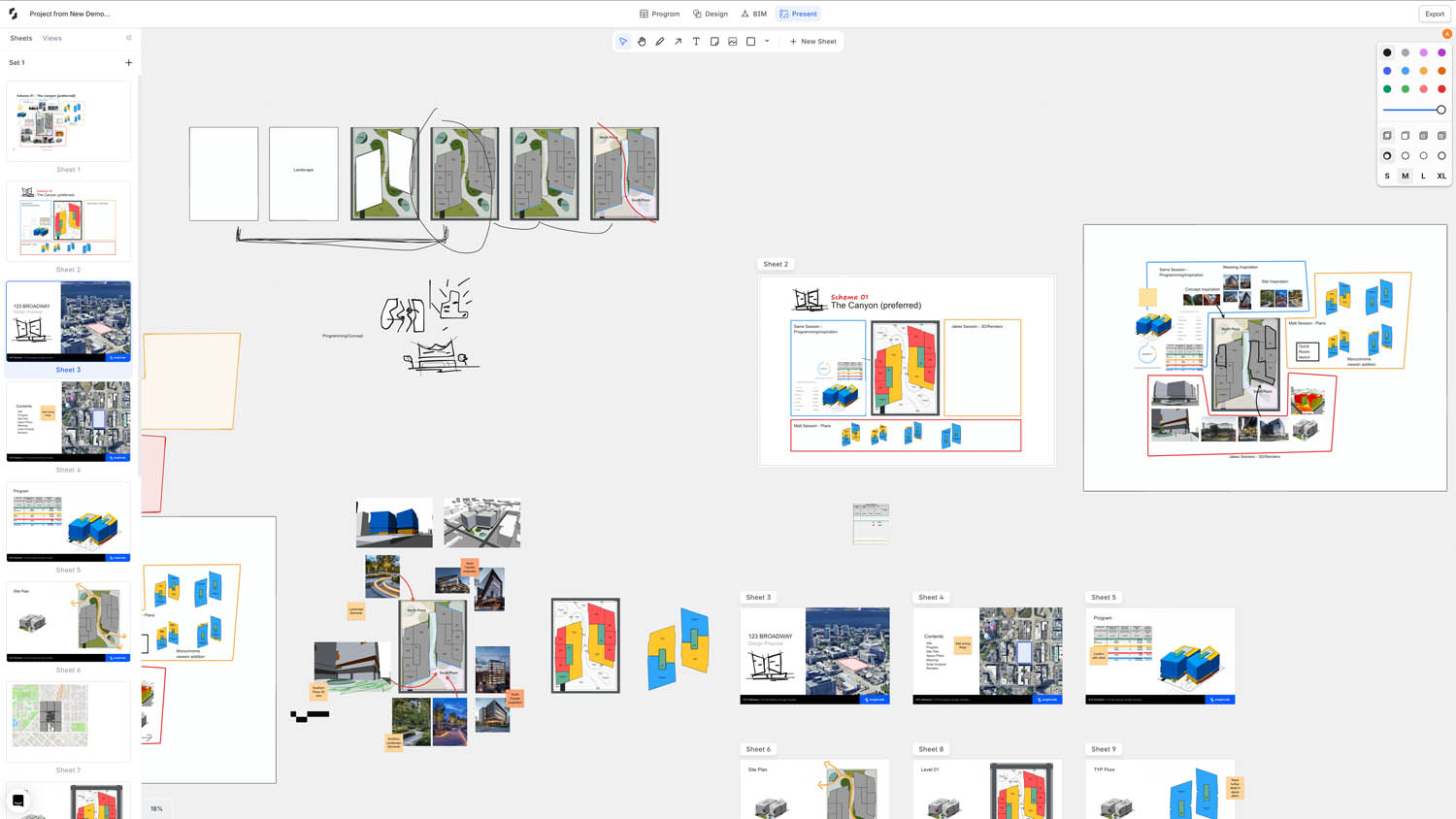
Task: Choose the arrow tool
Action: 678,42
